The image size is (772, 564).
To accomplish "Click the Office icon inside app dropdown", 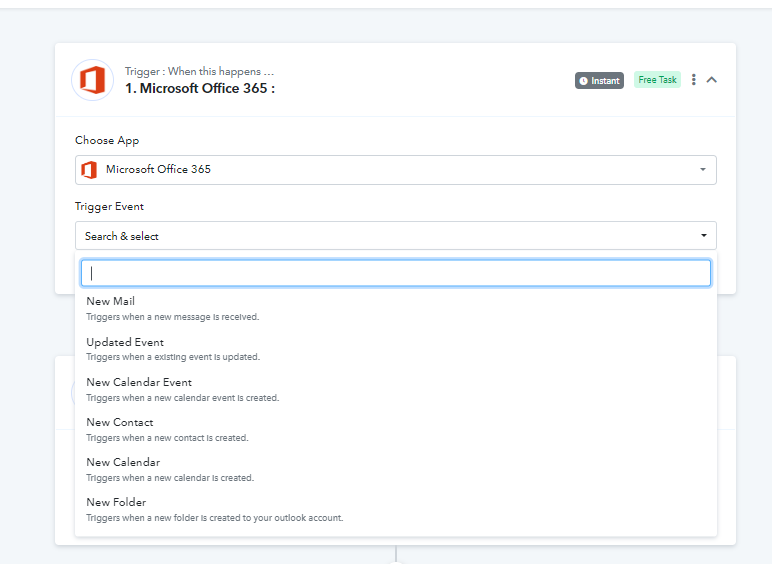I will point(89,170).
